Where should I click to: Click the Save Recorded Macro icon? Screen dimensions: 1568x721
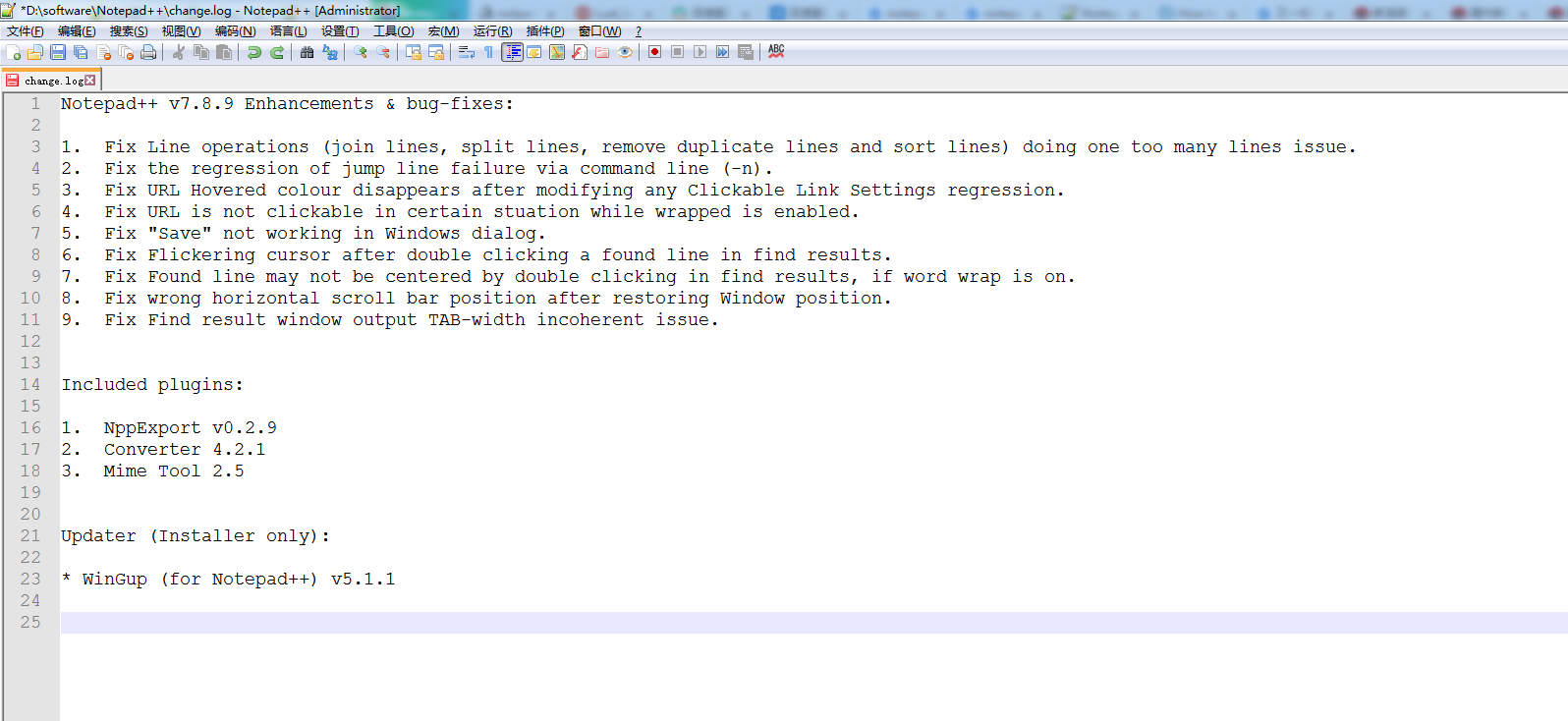point(746,52)
